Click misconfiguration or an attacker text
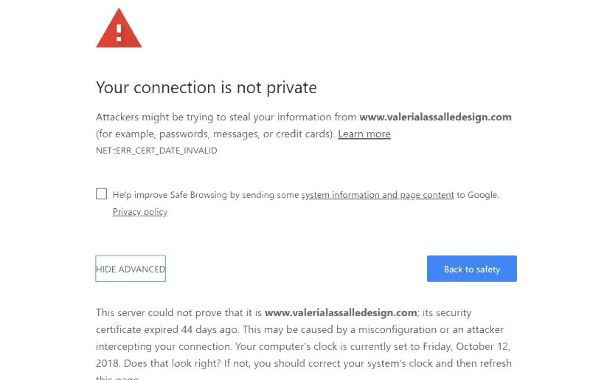Screen dimensions: 590x380 coord(430,330)
